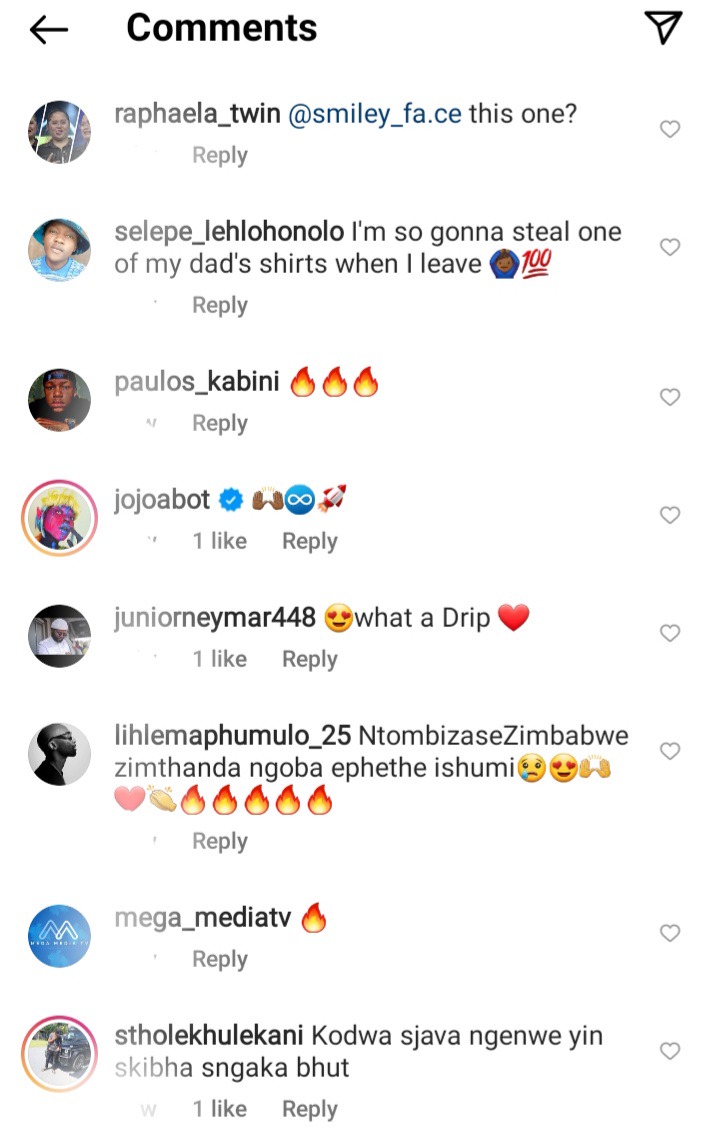Open the share paper-plane icon
This screenshot has height=1146, width=709.
tap(664, 28)
